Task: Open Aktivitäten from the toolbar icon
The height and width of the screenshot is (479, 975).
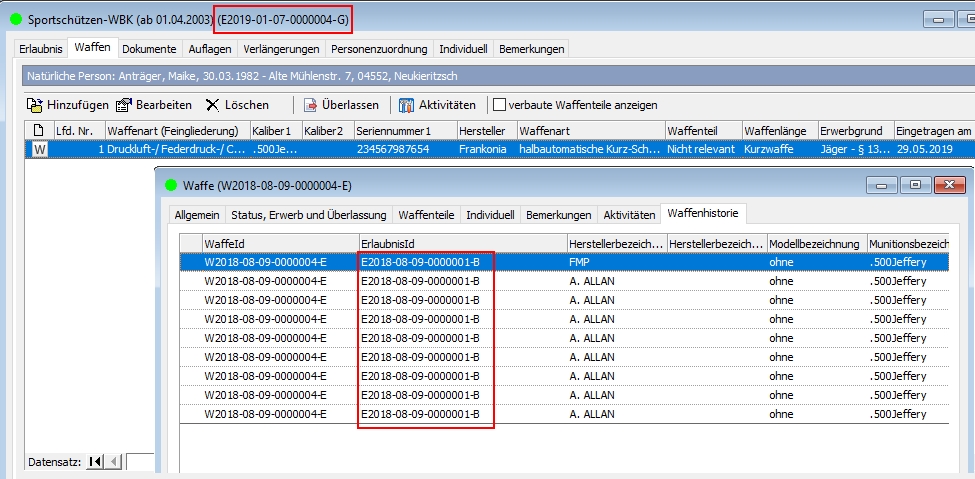Action: click(406, 105)
